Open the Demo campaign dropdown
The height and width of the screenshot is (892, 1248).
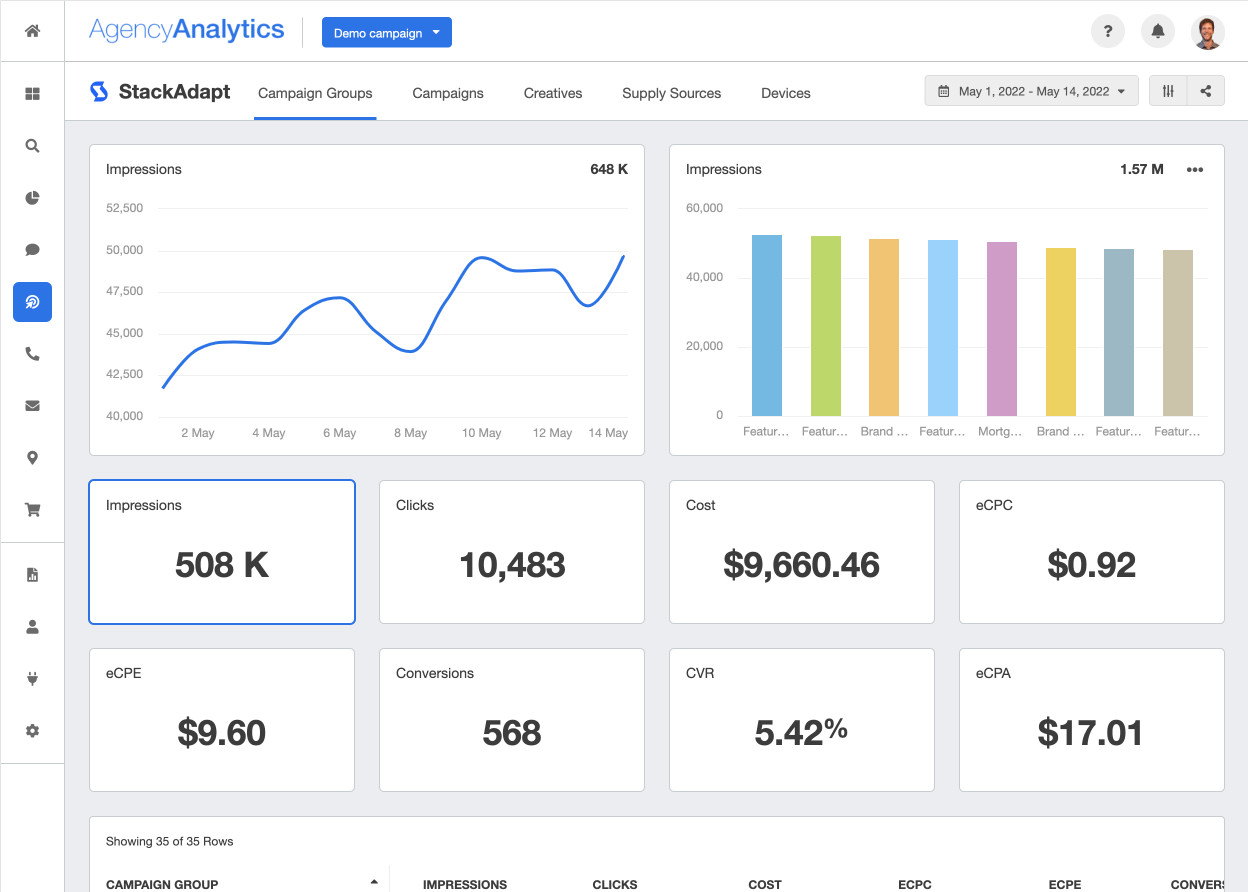pyautogui.click(x=386, y=32)
